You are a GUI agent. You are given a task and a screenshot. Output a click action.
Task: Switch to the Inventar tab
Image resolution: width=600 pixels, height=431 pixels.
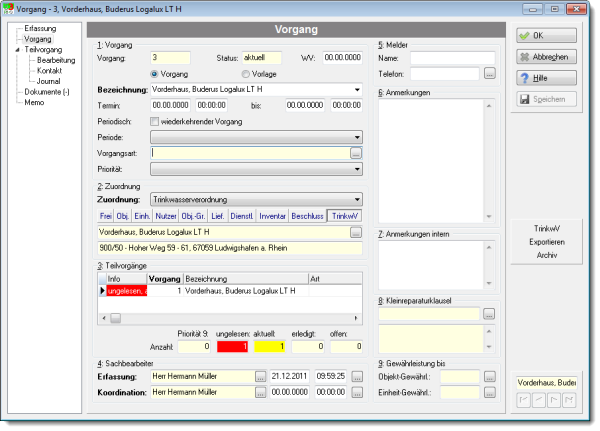point(272,216)
